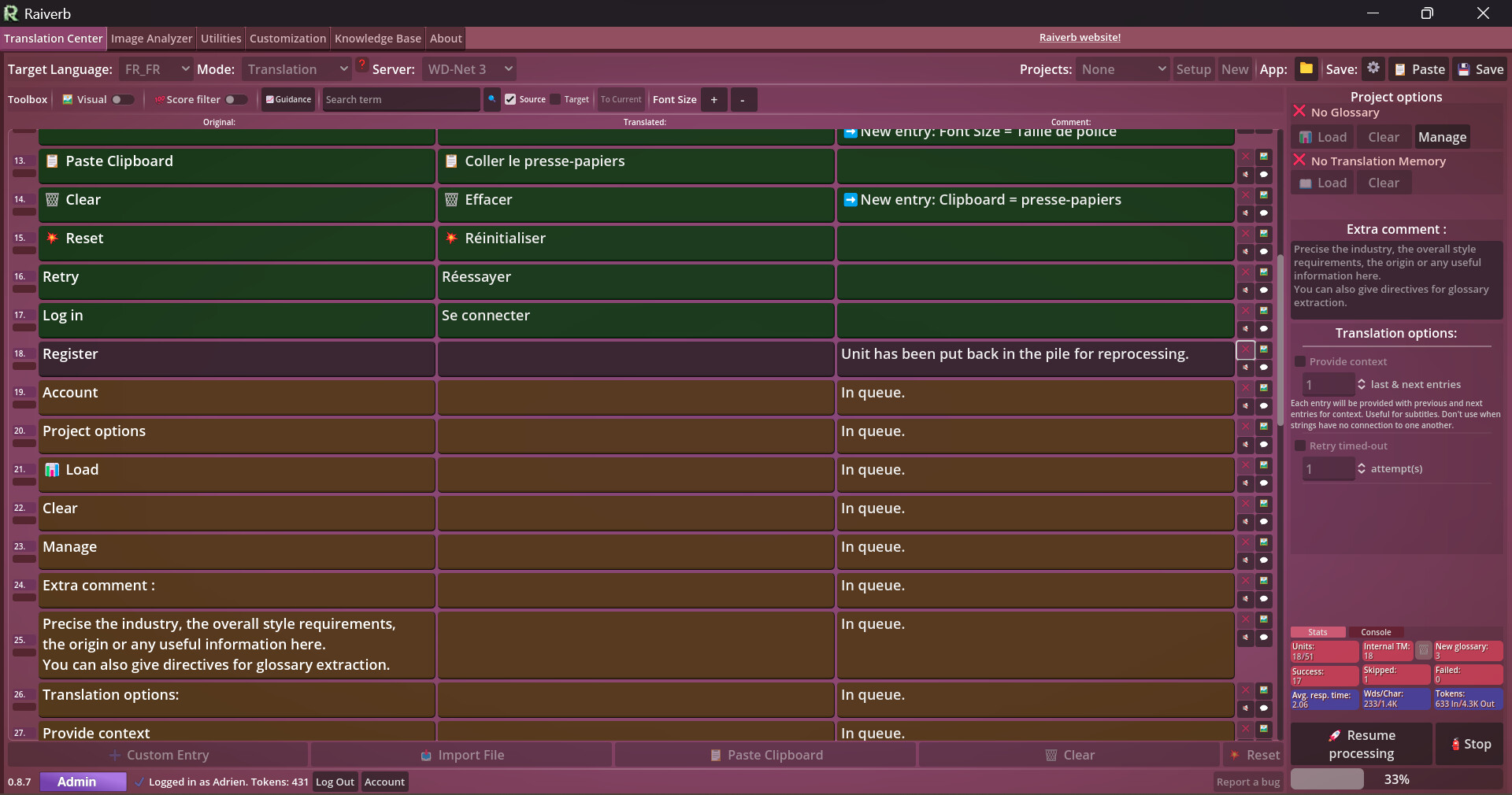Open the Console tab in the stats panel
Viewport: 1512px width, 795px height.
tap(1377, 632)
